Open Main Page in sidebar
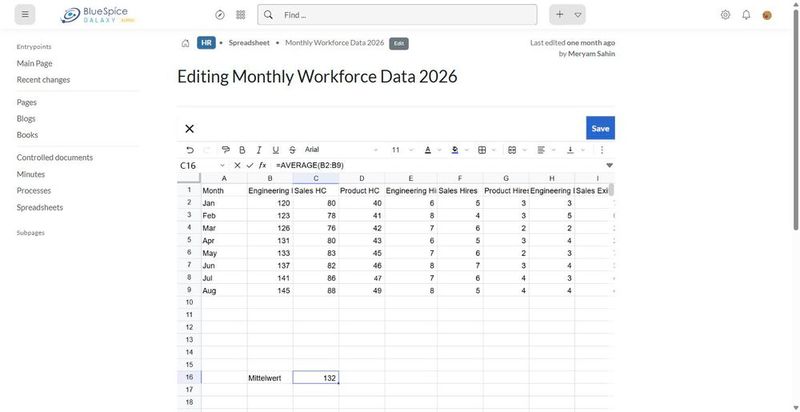This screenshot has height=412, width=800. coord(34,63)
